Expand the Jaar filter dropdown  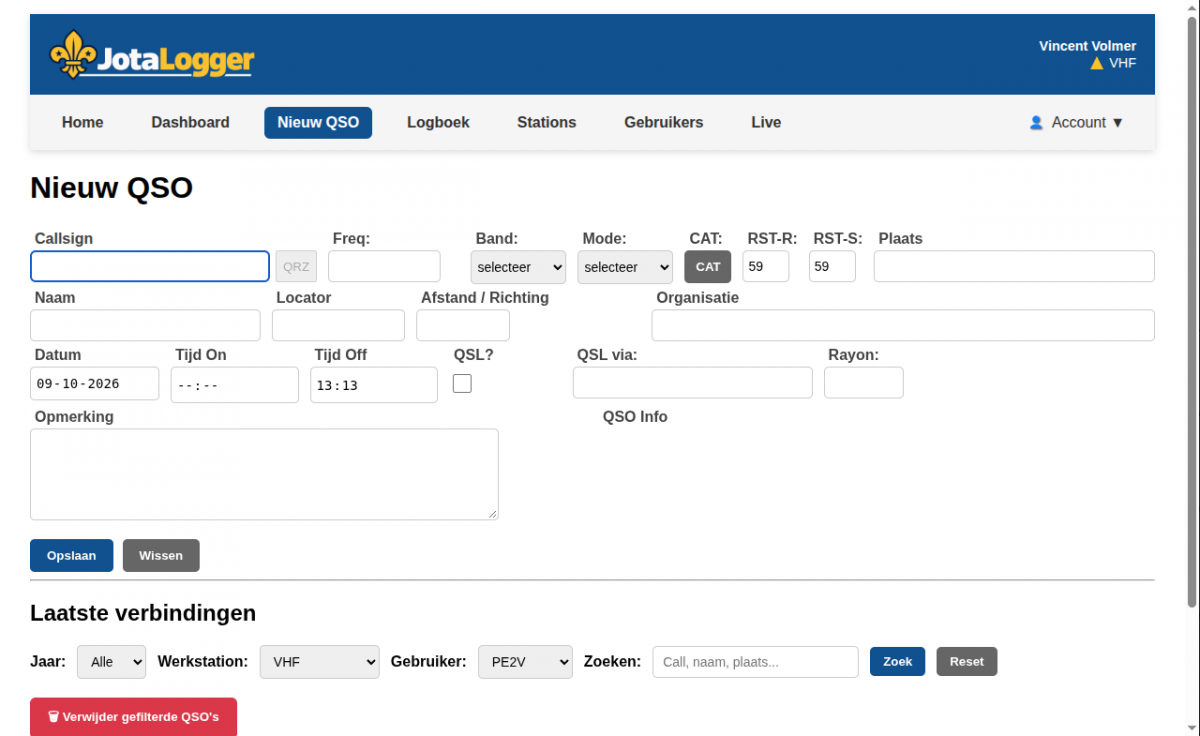pos(111,662)
